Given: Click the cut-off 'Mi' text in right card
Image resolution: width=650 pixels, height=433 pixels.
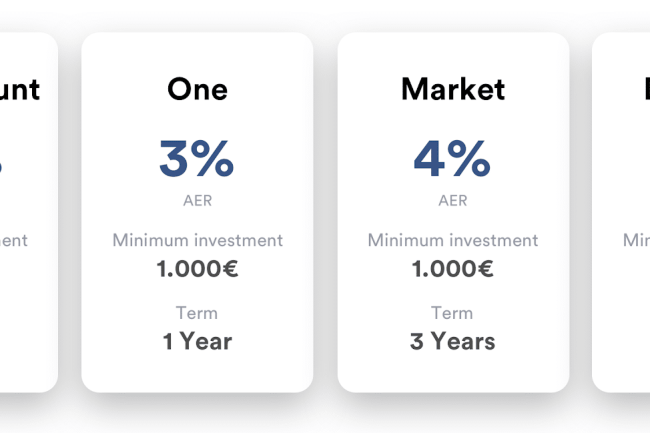Looking at the screenshot, I should pos(636,240).
